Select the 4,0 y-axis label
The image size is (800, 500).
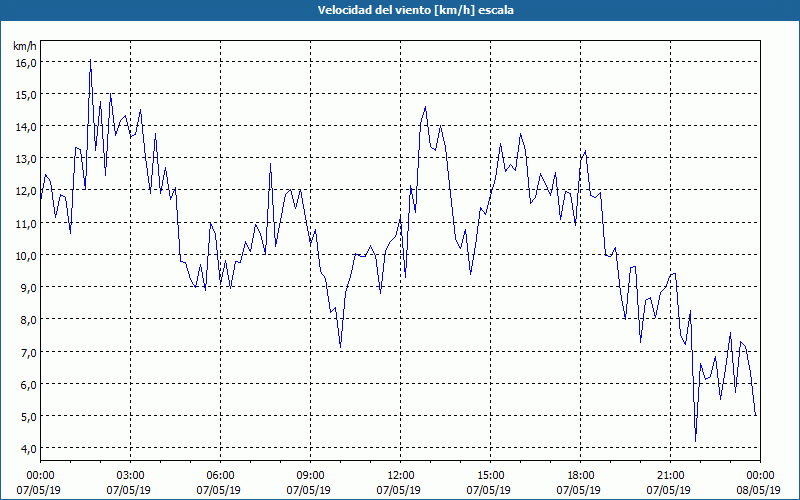(29, 449)
